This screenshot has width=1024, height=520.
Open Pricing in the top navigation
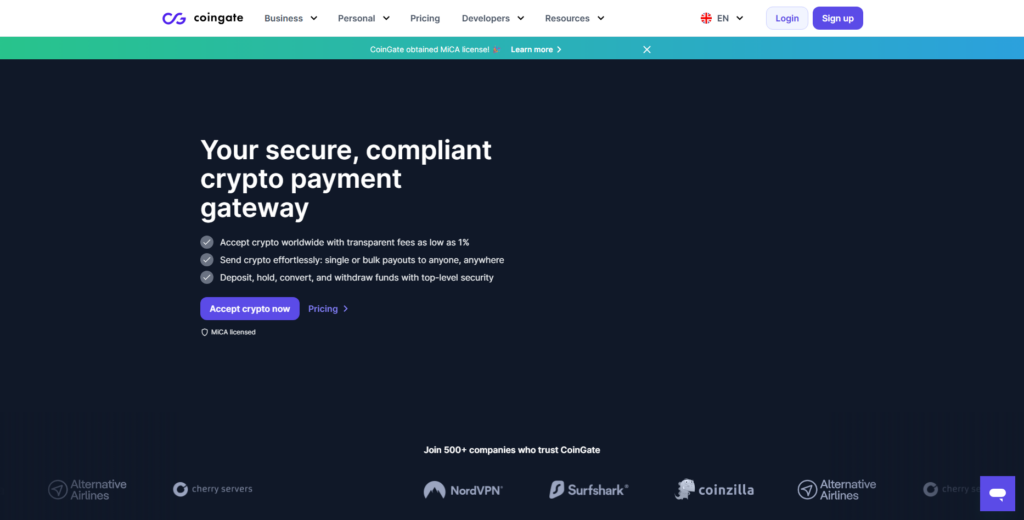pos(425,18)
